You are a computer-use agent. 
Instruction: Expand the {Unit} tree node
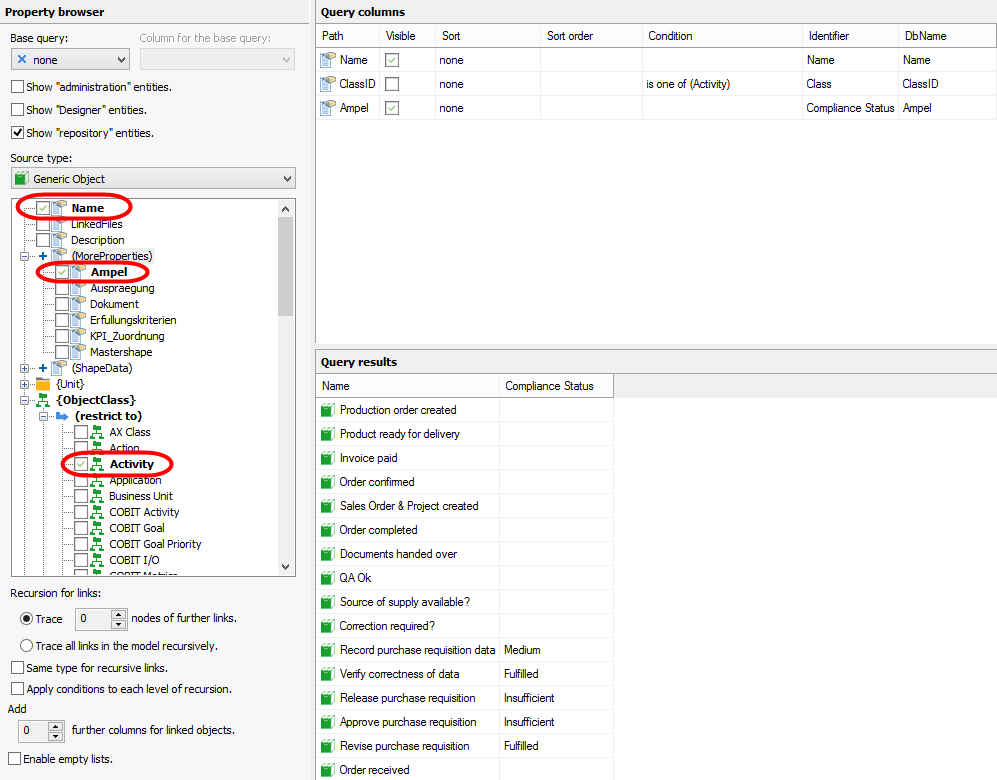(24, 384)
